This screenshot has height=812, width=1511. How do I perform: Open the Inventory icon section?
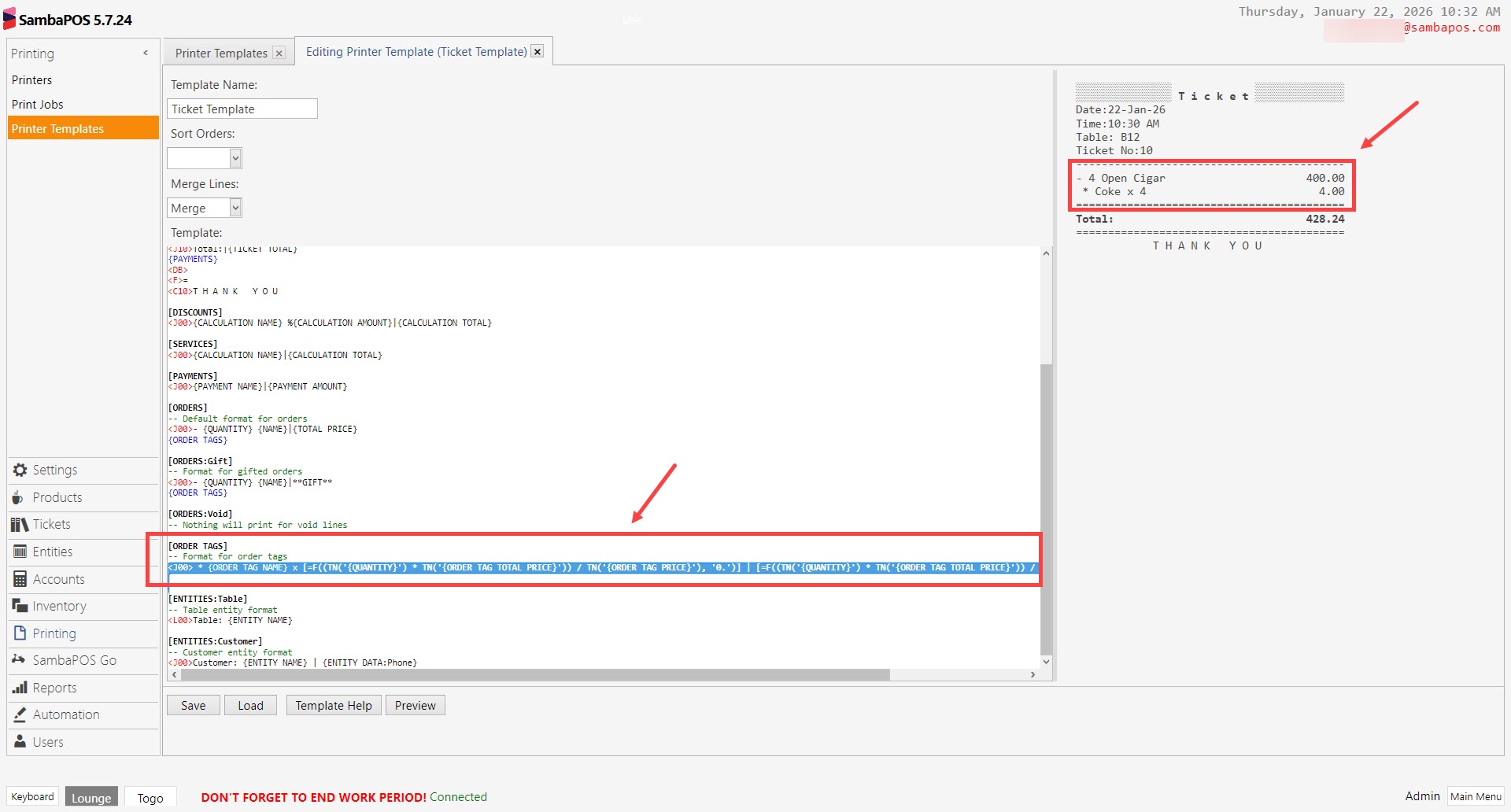[x=20, y=606]
